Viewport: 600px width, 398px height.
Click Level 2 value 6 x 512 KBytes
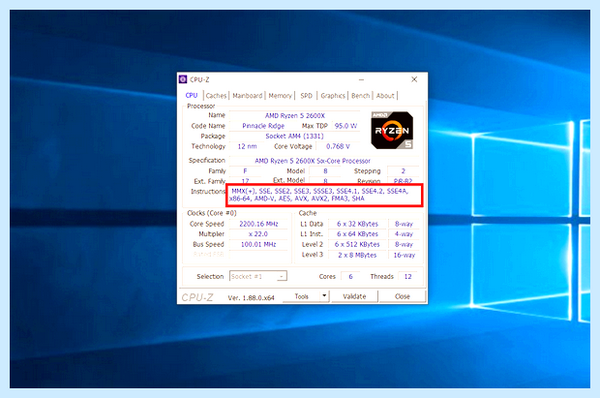click(357, 244)
